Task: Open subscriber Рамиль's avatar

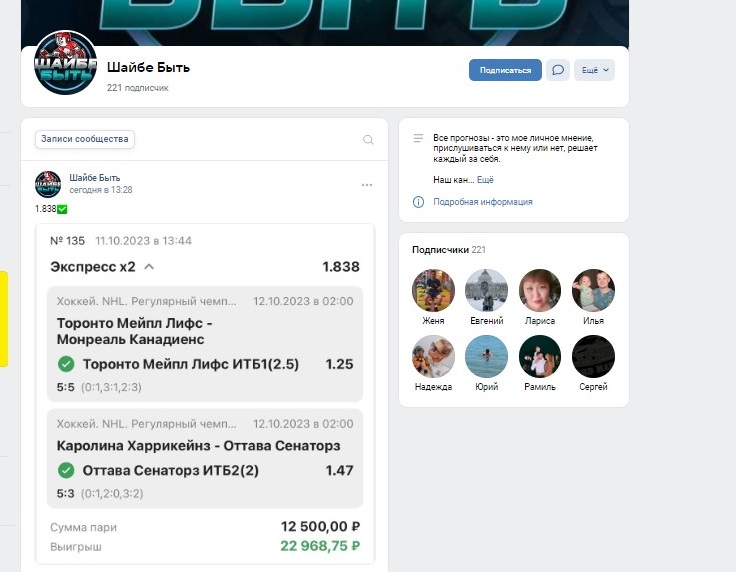Action: (x=540, y=357)
